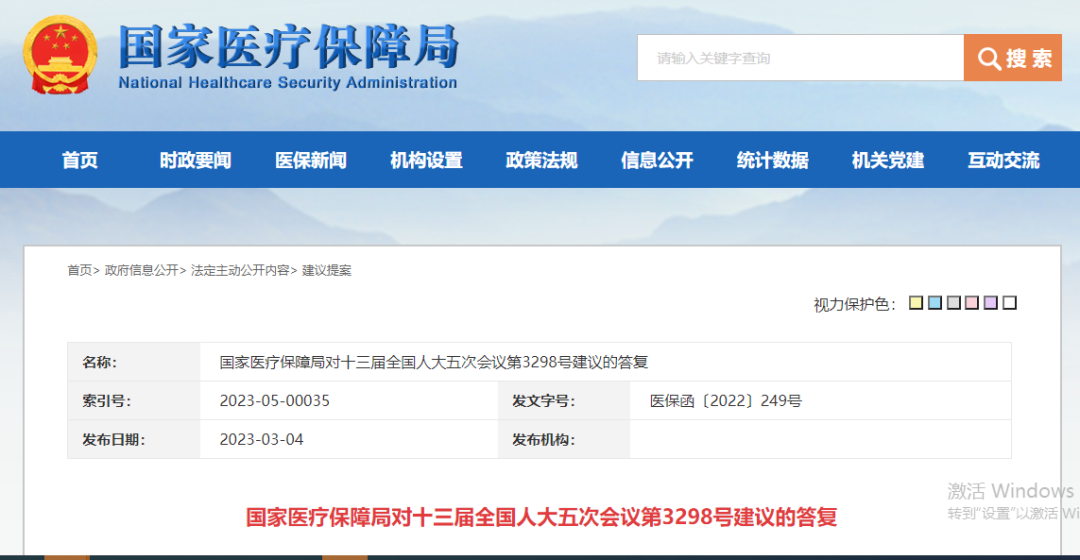1080x560 pixels.
Task: Click the orange 搜索 search button
Action: pos(1012,58)
